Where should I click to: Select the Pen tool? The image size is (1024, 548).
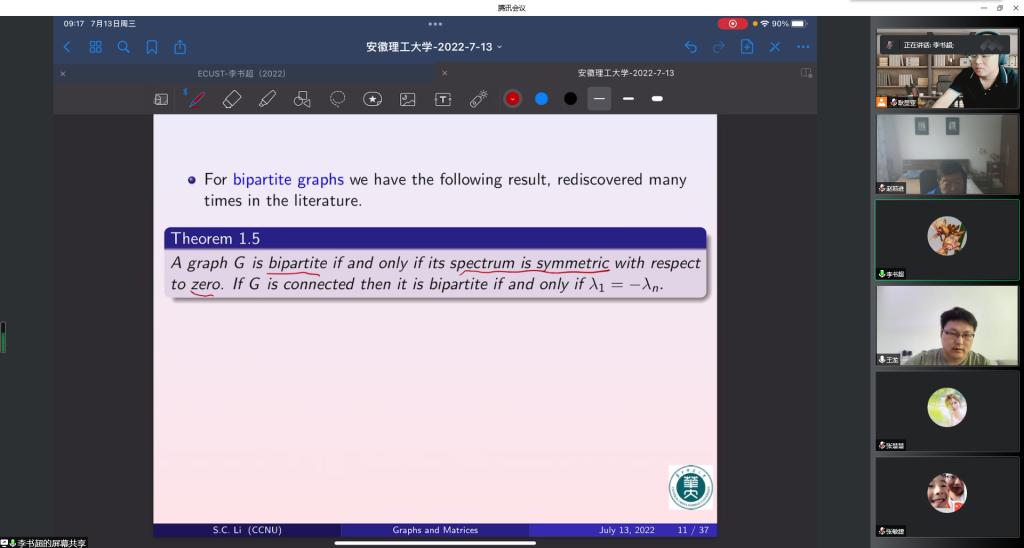pos(197,99)
